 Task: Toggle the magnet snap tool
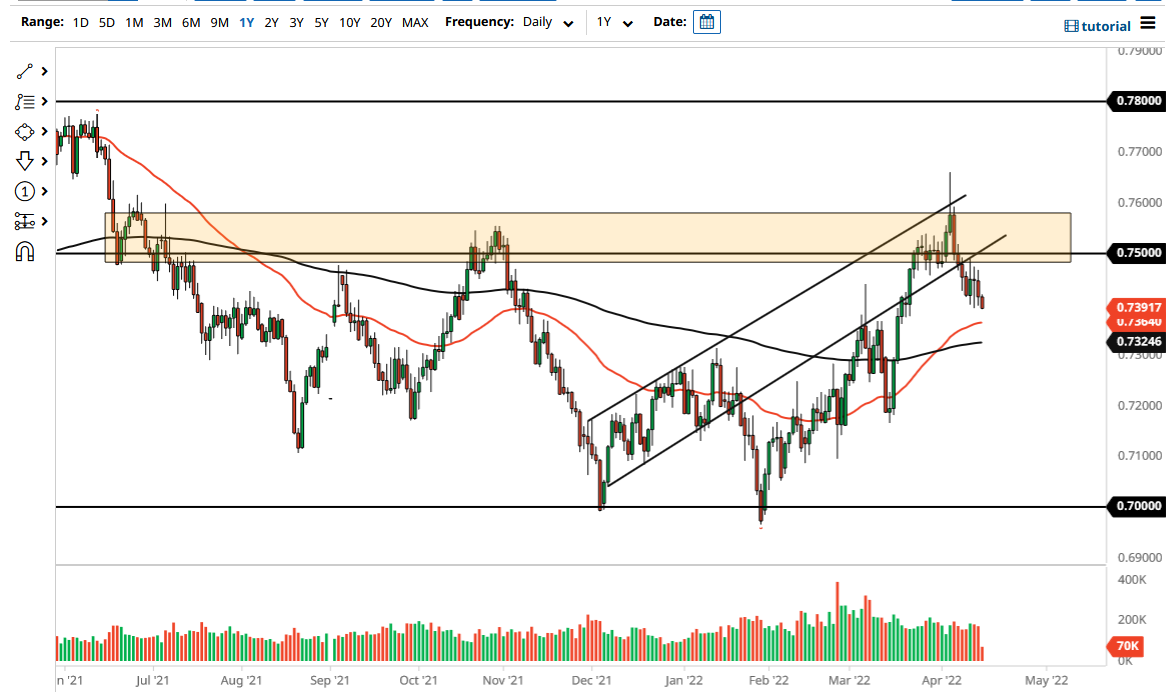tap(22, 251)
